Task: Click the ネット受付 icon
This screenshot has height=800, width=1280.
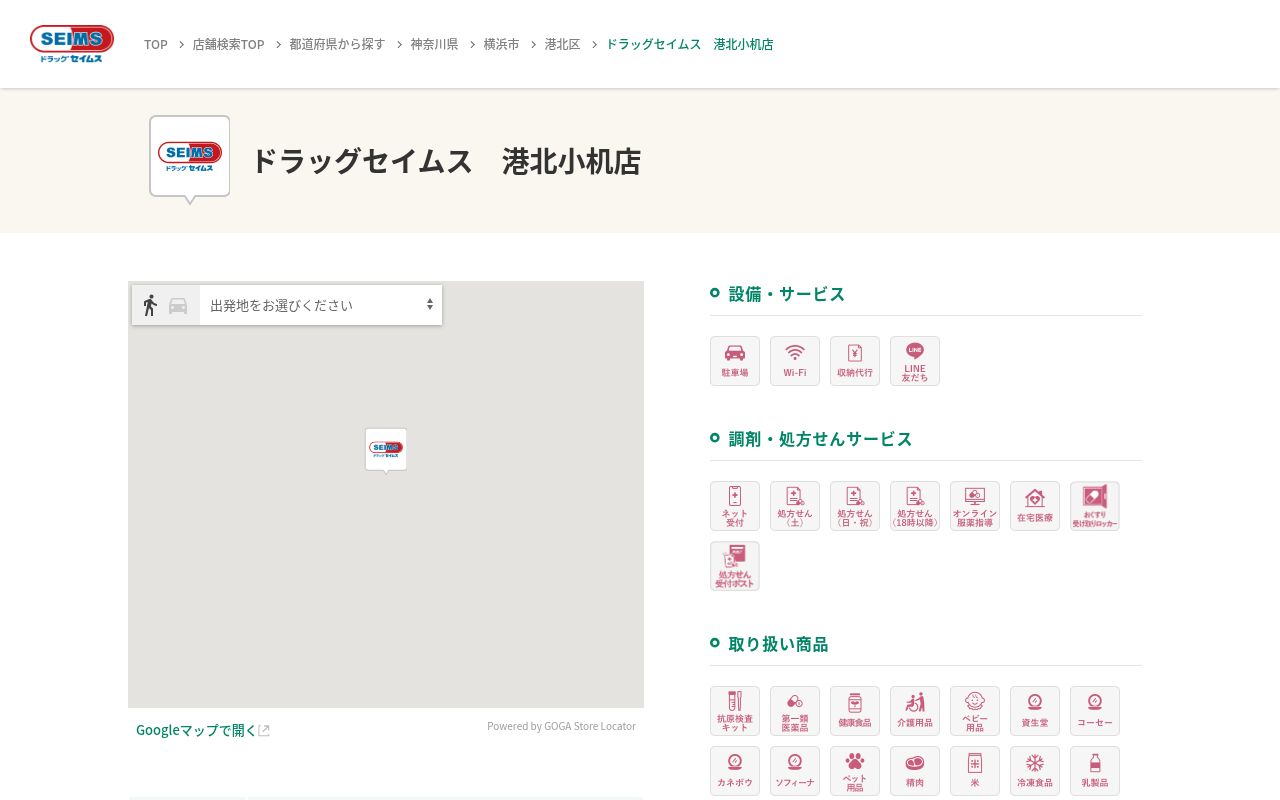Action: 735,506
